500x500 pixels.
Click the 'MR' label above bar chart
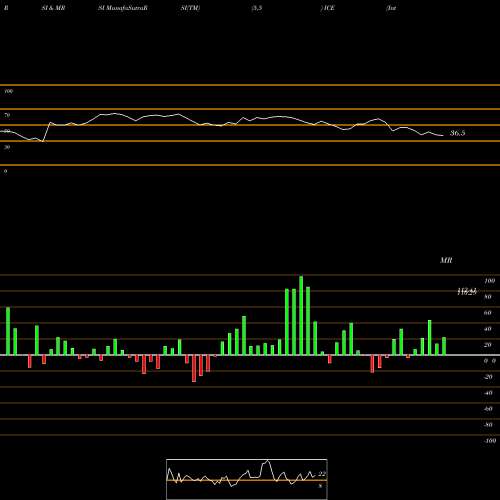tap(446, 260)
